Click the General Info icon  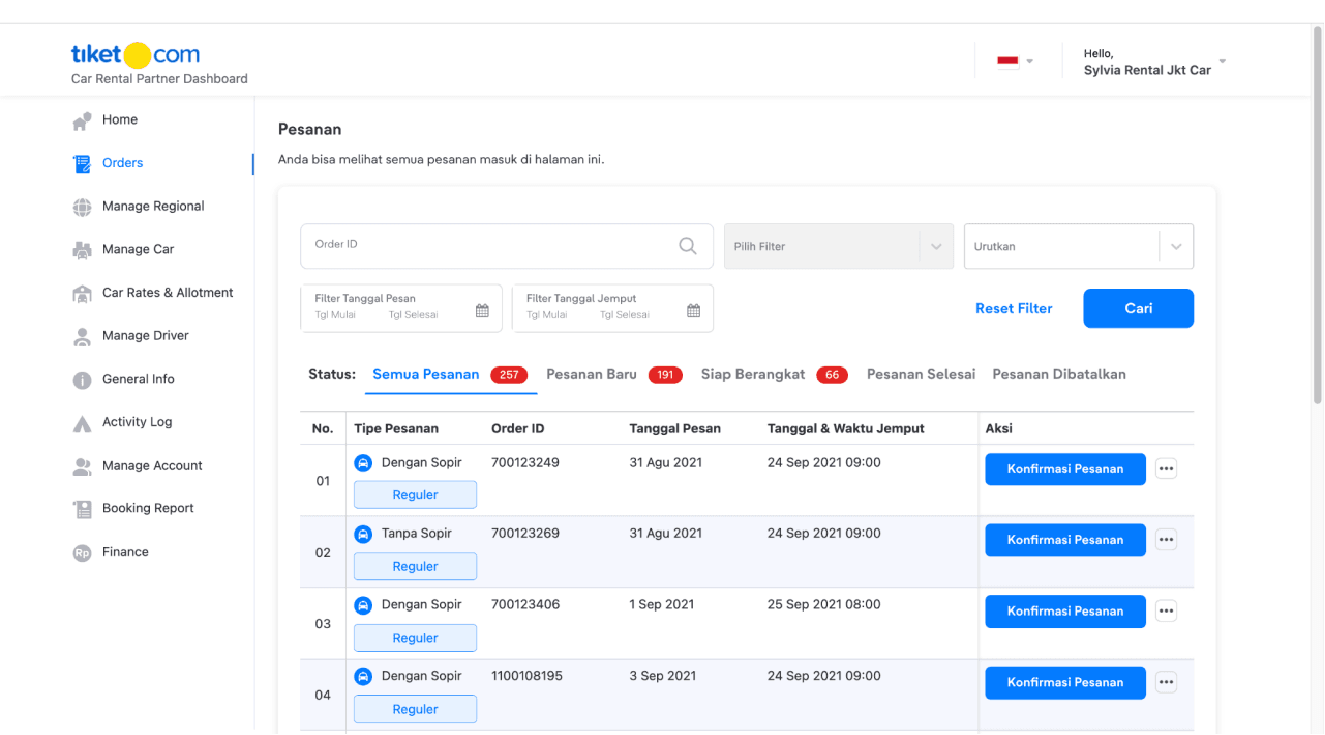pyautogui.click(x=82, y=380)
